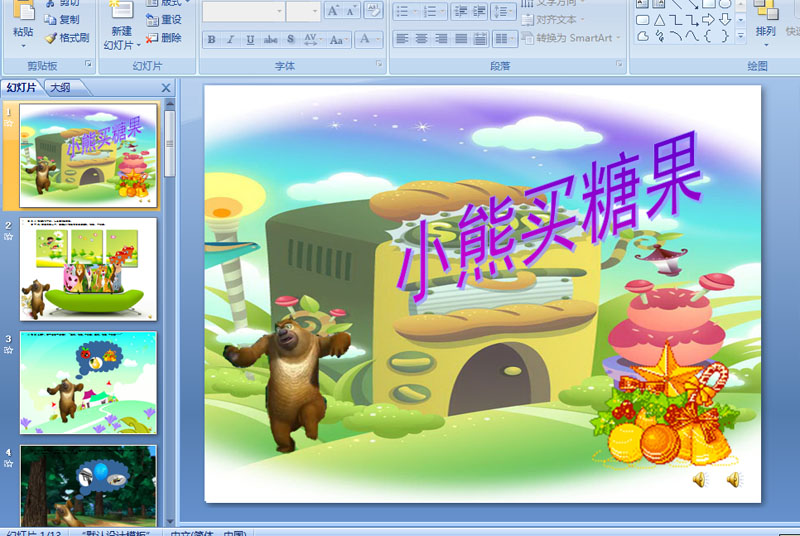Click thumbnail pane vertical scrollbar handle
The image size is (800, 536).
170,143
